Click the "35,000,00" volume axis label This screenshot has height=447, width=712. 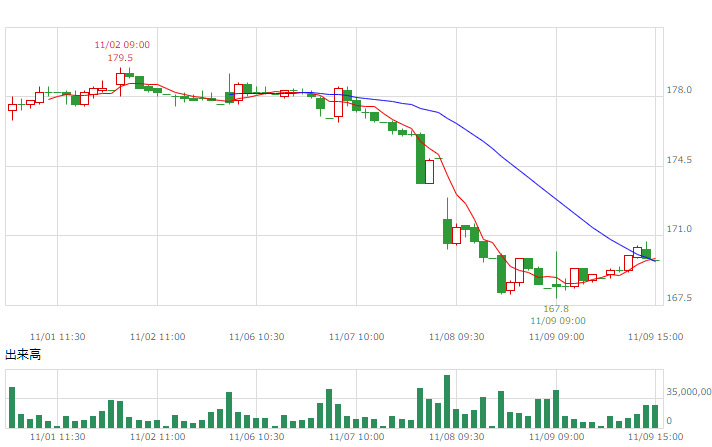click(x=688, y=392)
